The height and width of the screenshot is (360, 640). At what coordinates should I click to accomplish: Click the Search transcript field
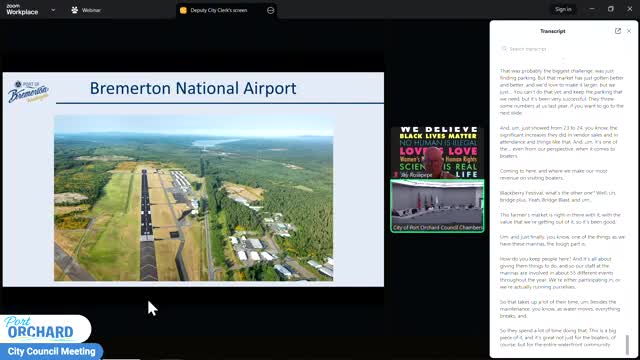(x=563, y=49)
